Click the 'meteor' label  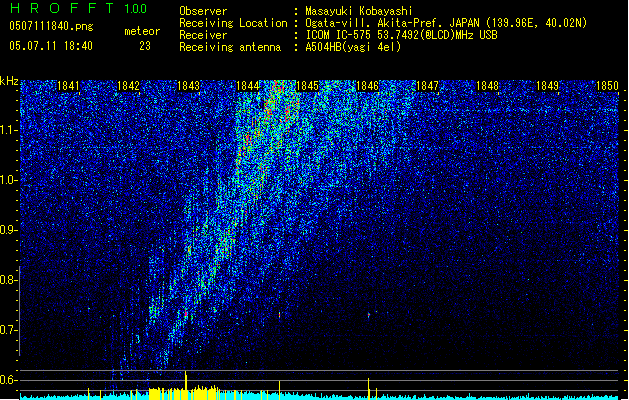[x=142, y=31]
